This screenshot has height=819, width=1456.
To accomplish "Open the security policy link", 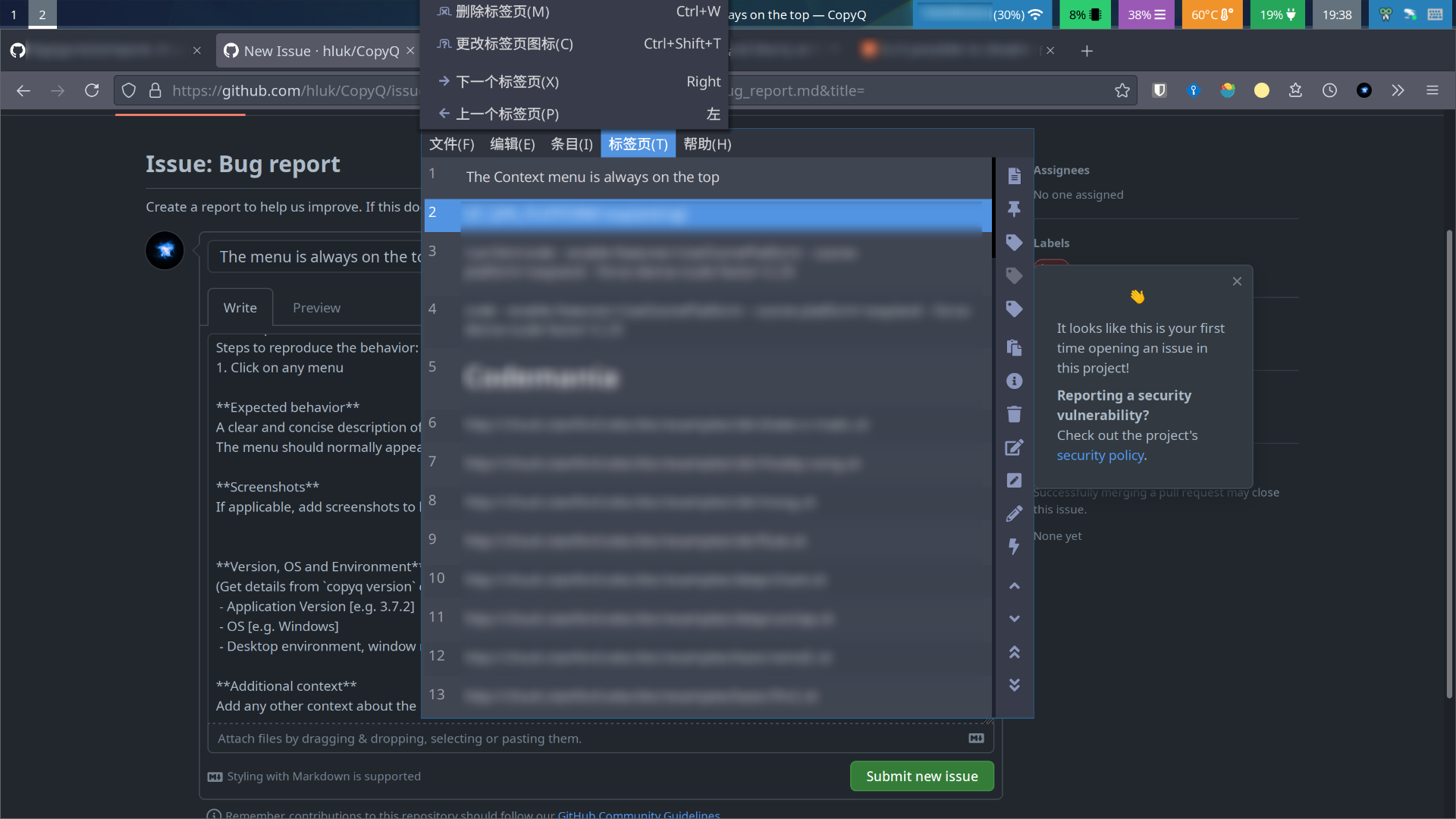I will click(x=1100, y=455).
